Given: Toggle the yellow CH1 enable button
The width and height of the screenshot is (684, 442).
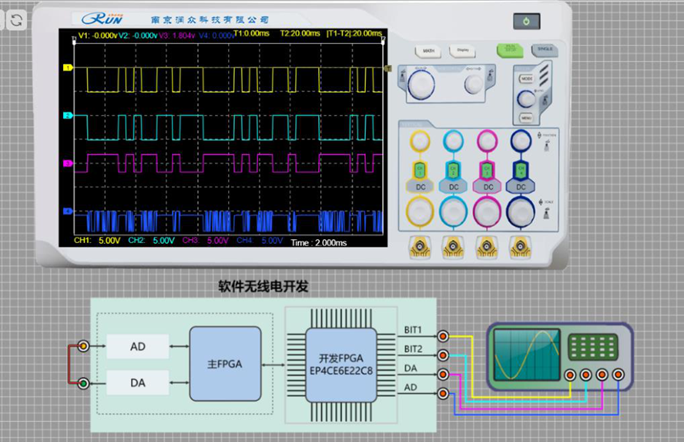Looking at the screenshot, I should tap(420, 171).
